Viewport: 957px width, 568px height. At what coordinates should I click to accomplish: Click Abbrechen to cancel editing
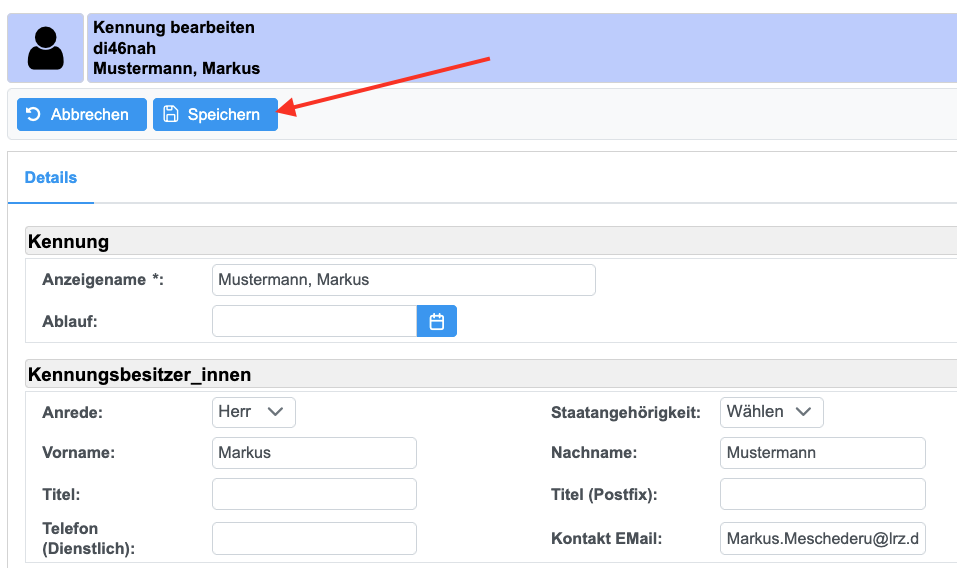[82, 114]
